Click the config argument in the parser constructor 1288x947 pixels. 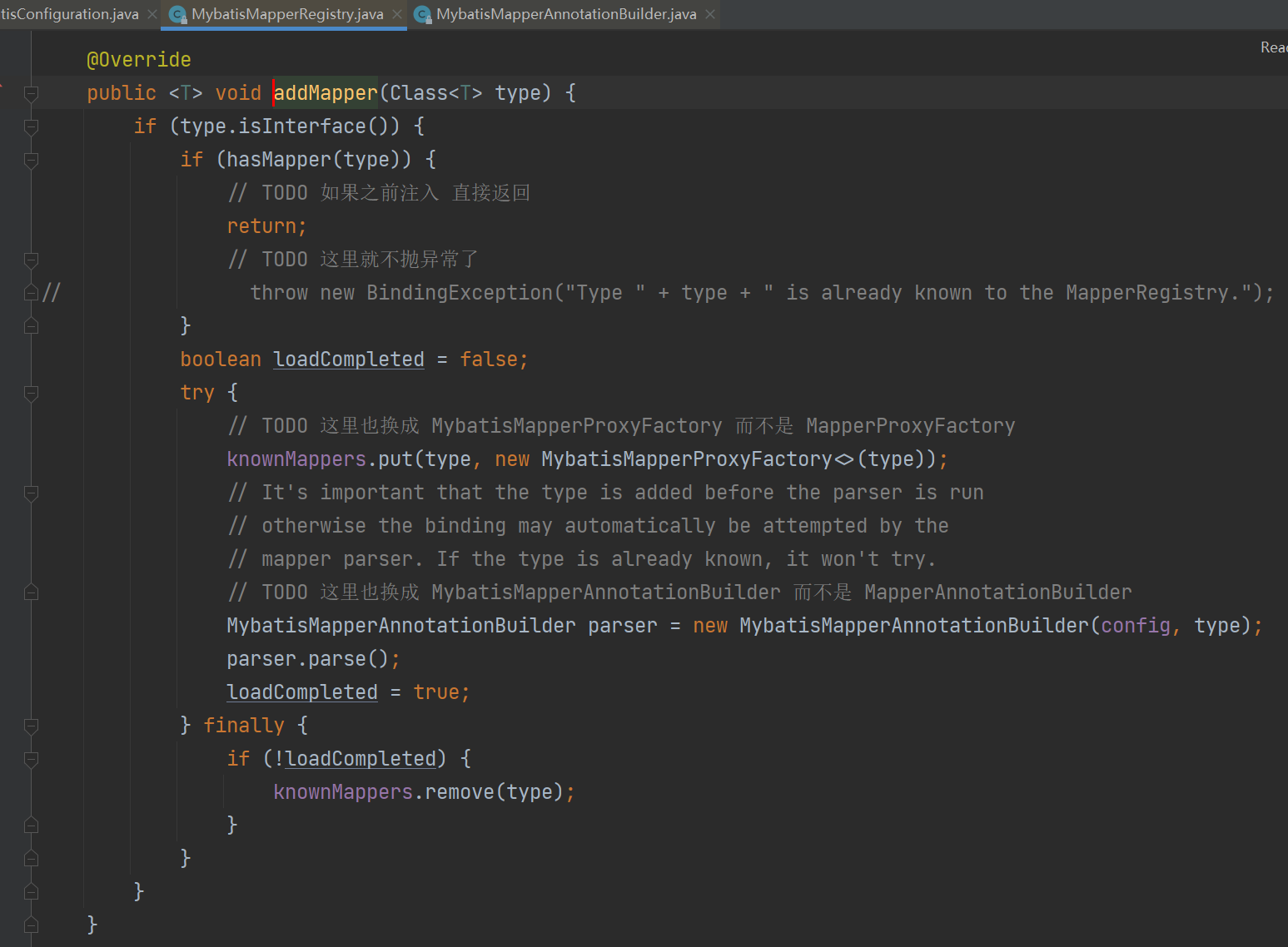tap(1136, 626)
